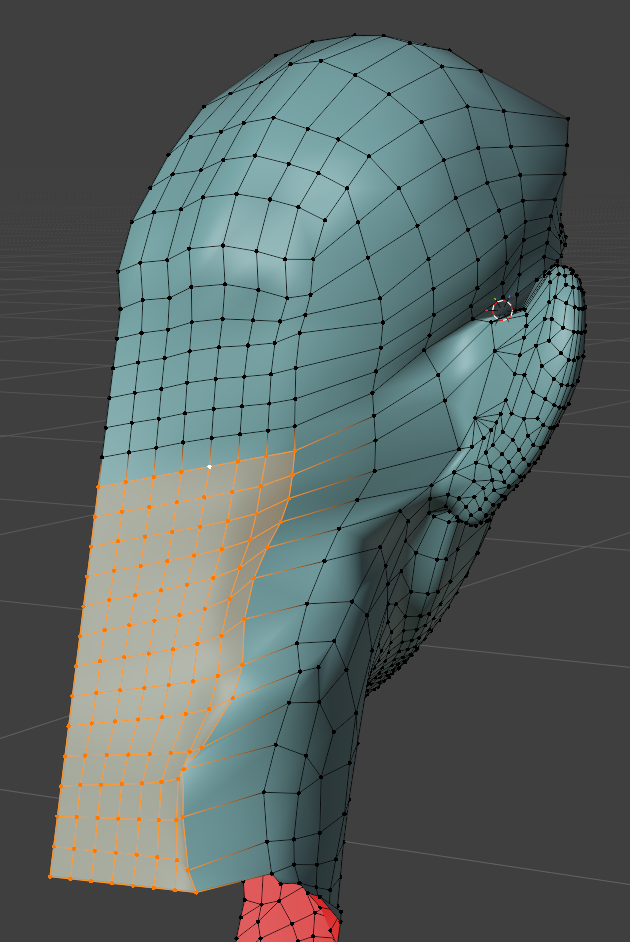Viewport: 630px width, 942px height.
Task: Click the notch vertex on the selection's lower-right edge
Action: pyautogui.click(x=183, y=770)
